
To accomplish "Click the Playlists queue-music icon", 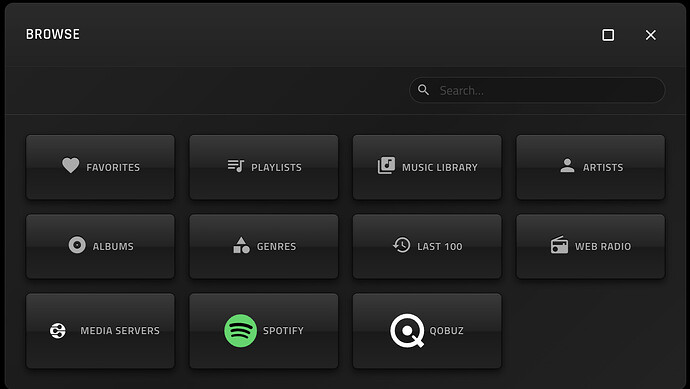I will [x=236, y=165].
